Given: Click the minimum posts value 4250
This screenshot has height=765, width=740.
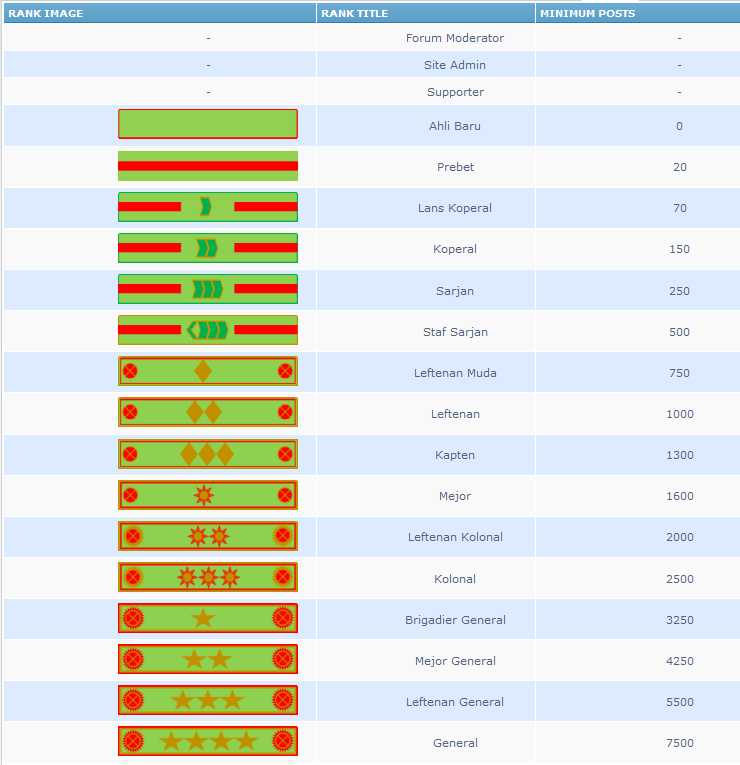Looking at the screenshot, I should pyautogui.click(x=680, y=661).
